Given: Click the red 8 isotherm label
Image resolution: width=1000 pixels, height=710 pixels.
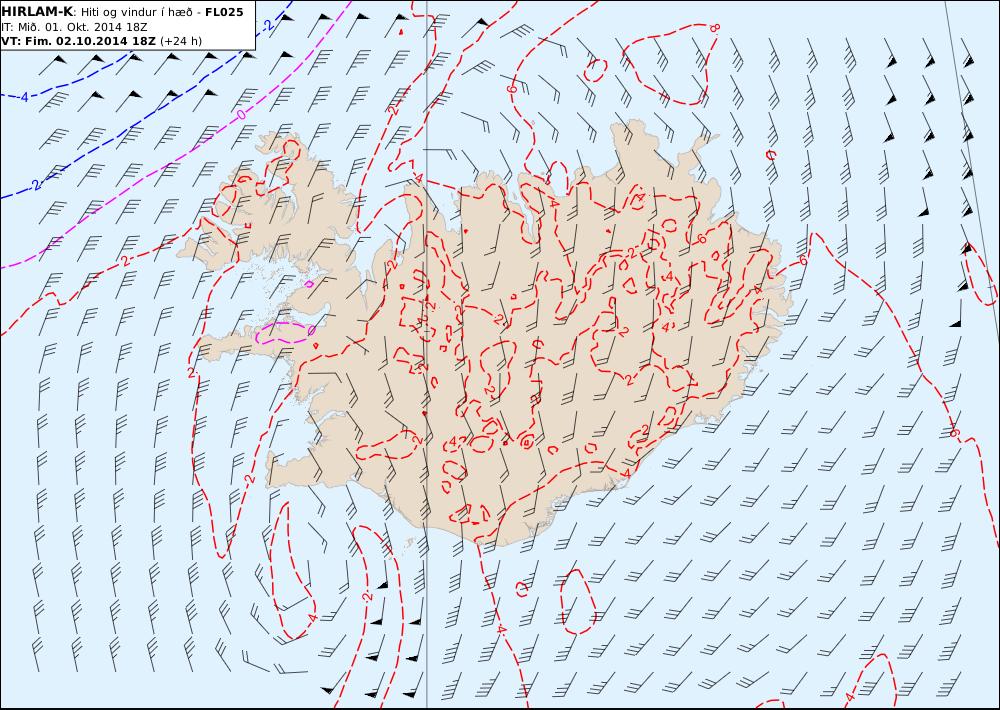Looking at the screenshot, I should tap(714, 28).
